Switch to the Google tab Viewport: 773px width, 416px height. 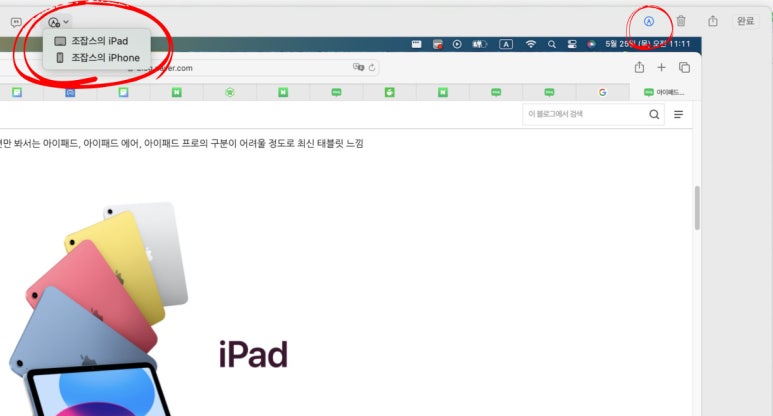(x=602, y=92)
